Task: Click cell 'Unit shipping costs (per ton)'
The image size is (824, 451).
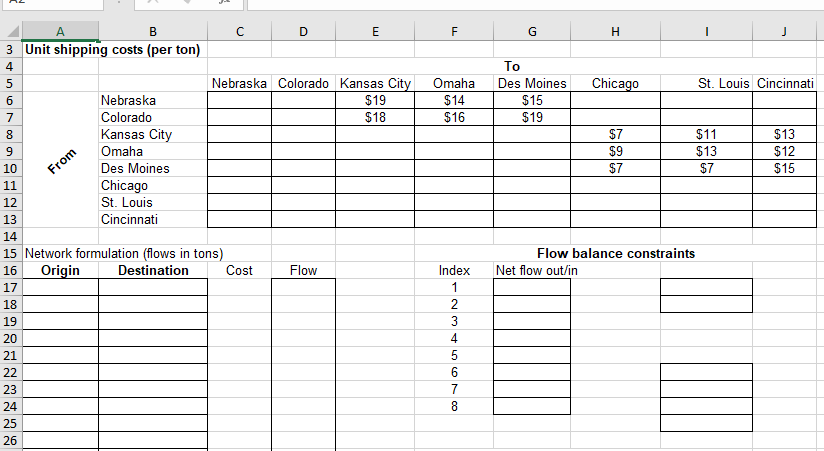Action: coord(112,49)
